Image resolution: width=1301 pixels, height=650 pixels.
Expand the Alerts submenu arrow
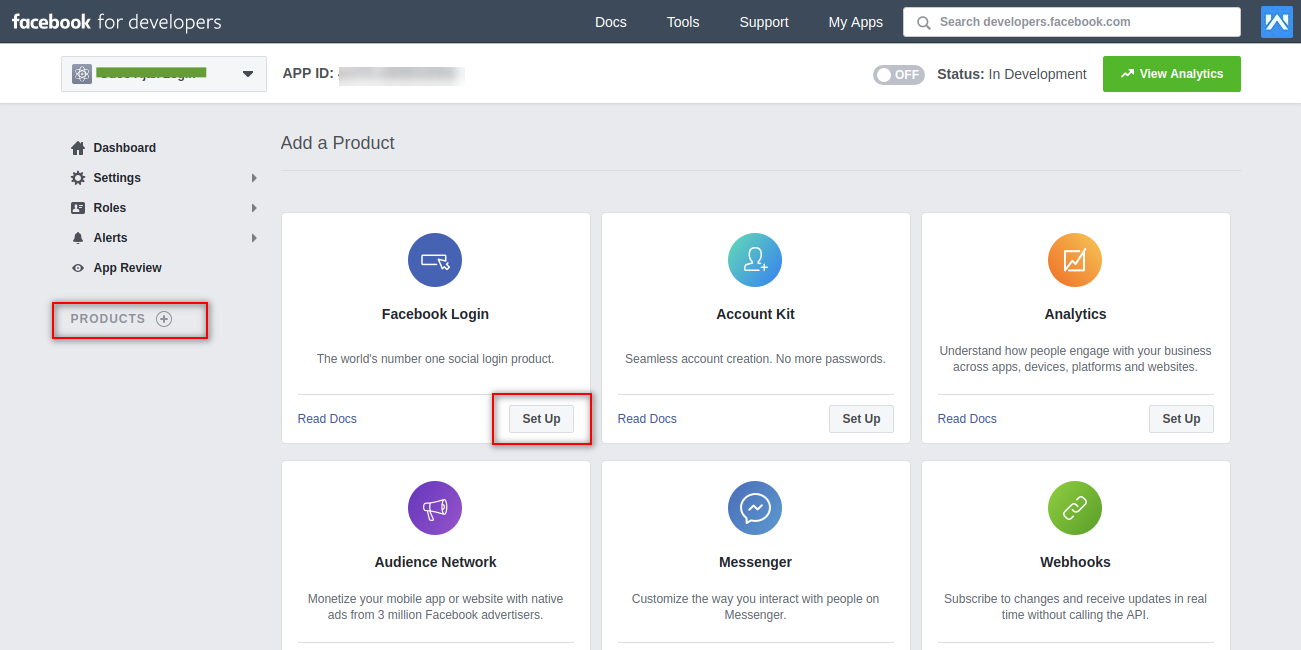coord(254,238)
